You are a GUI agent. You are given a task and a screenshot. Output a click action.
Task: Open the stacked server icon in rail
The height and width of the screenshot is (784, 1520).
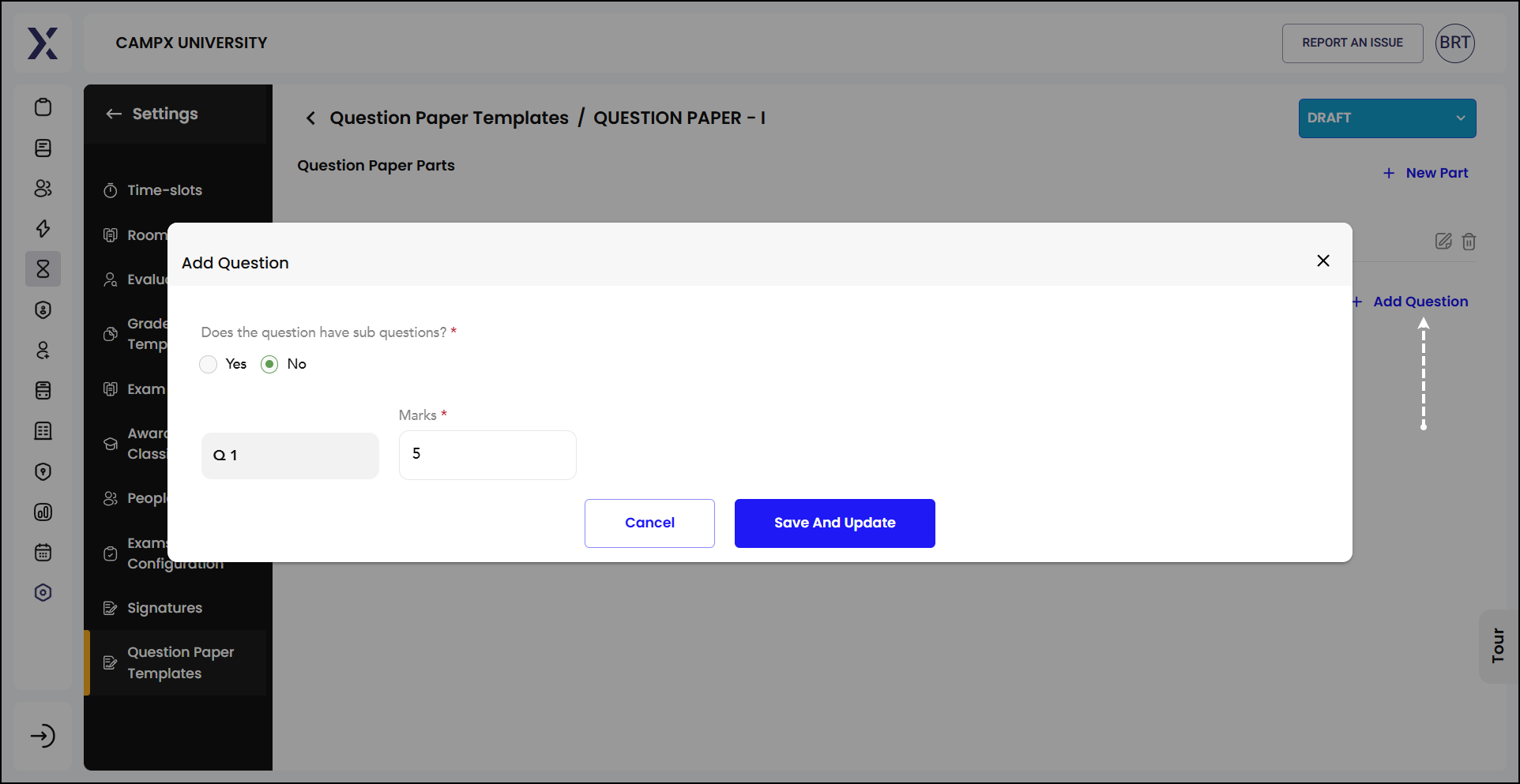[43, 390]
